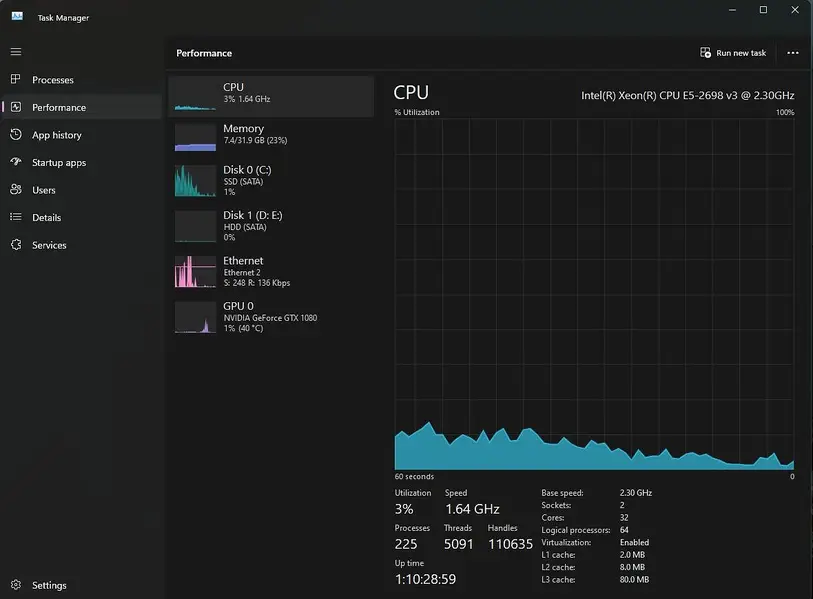Select the CPU resource entry

(x=271, y=96)
